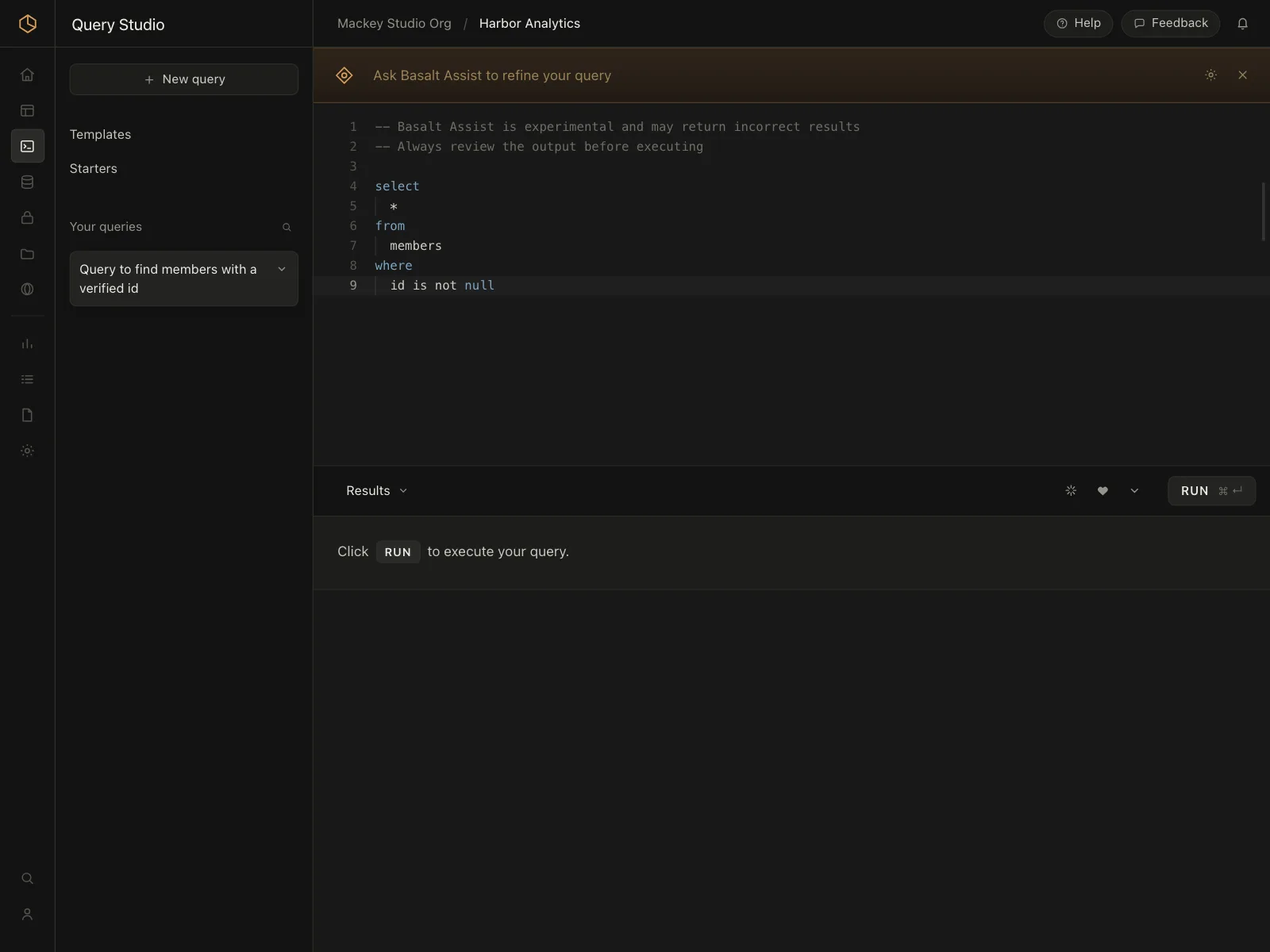Open the Table editor layout icon

(x=27, y=110)
